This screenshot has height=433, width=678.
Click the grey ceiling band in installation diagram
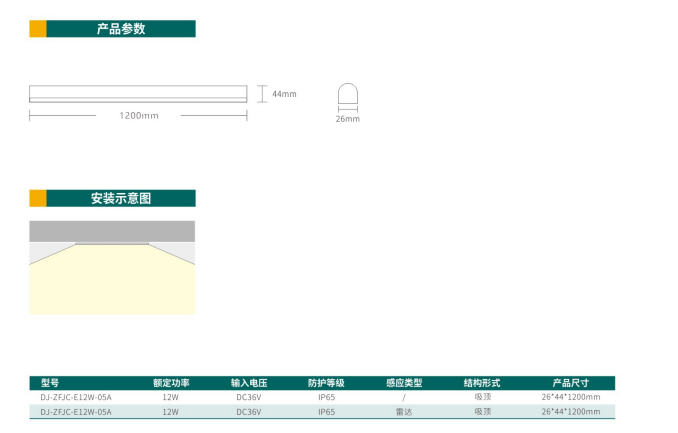[111, 230]
